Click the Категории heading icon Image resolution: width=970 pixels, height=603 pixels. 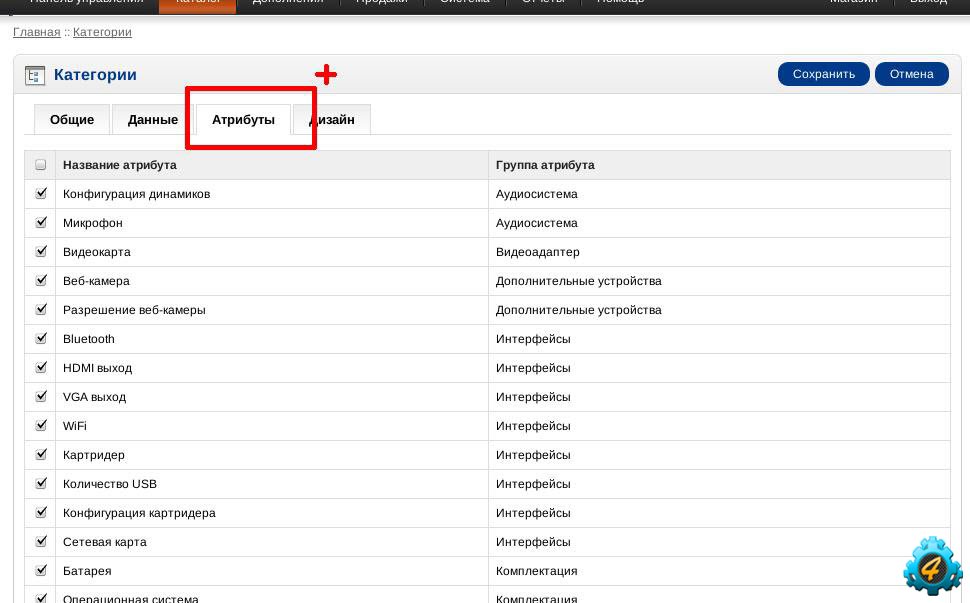point(35,75)
